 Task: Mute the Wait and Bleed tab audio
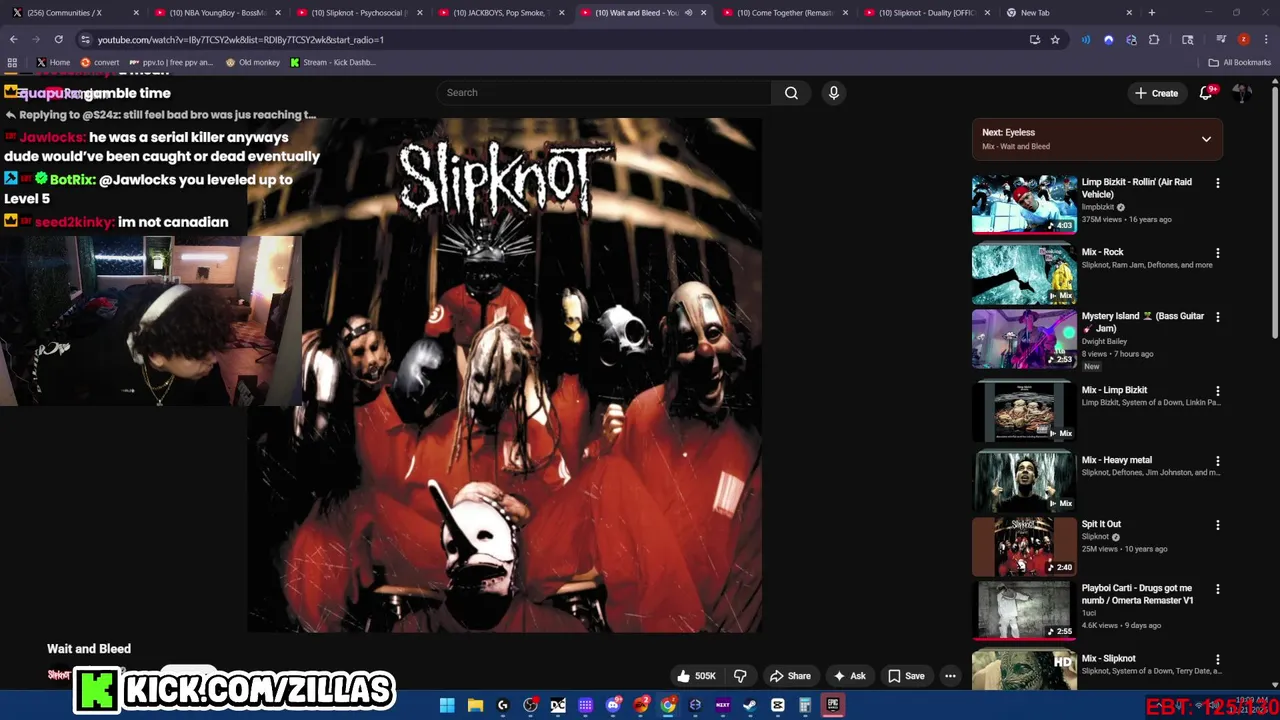click(x=688, y=13)
